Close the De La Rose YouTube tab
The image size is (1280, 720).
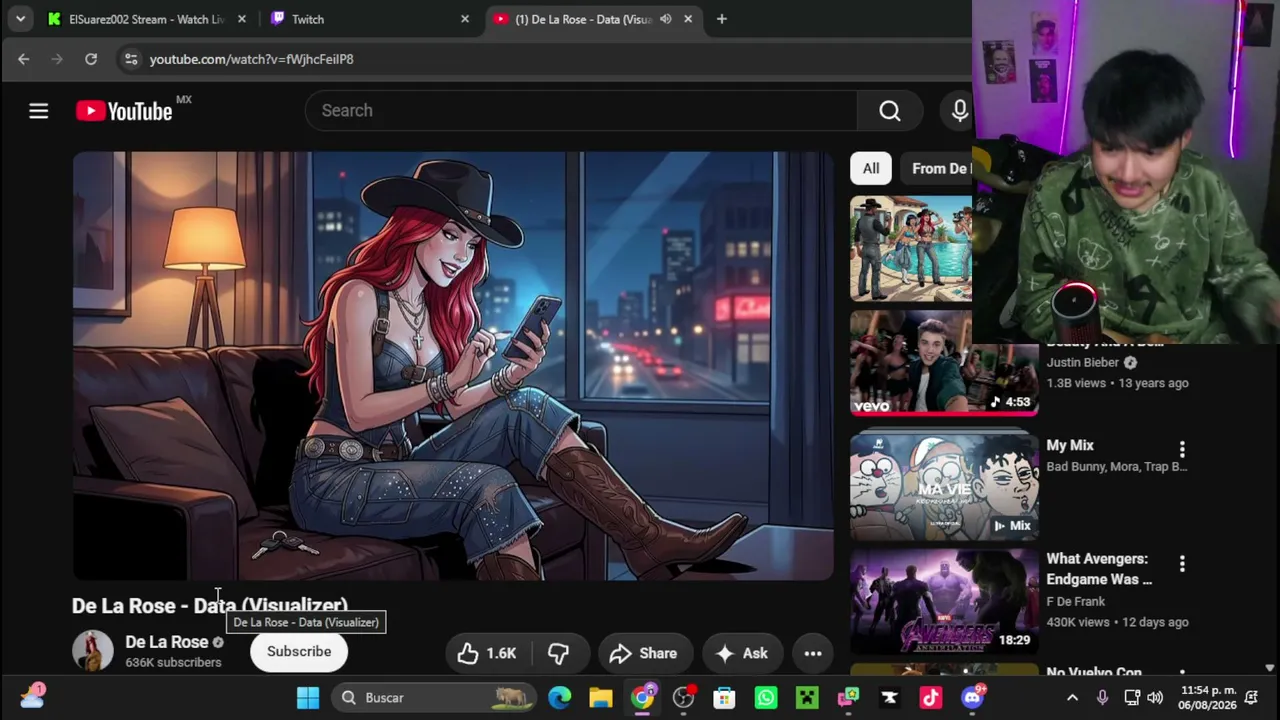click(688, 19)
